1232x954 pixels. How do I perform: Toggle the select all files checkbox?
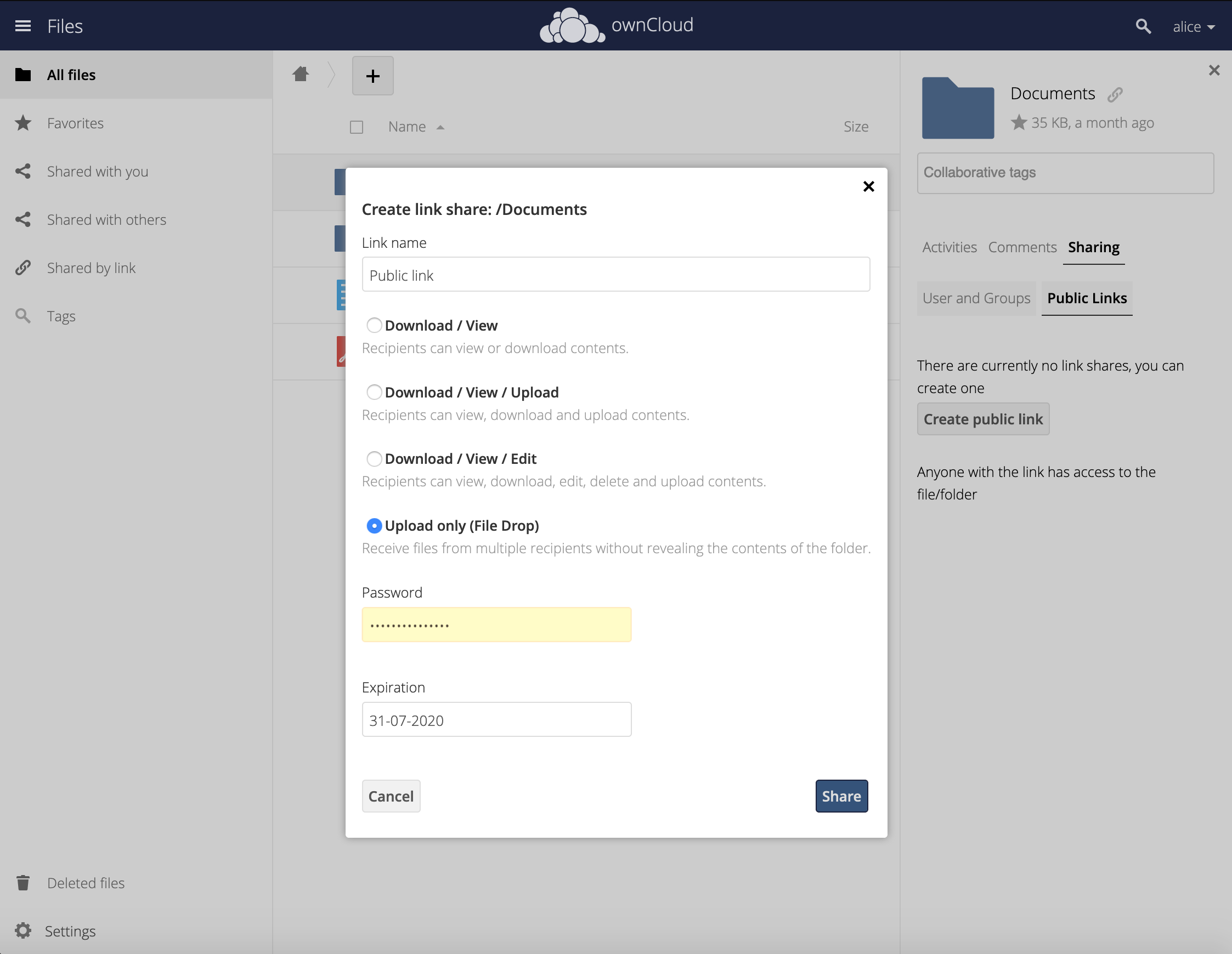click(357, 127)
